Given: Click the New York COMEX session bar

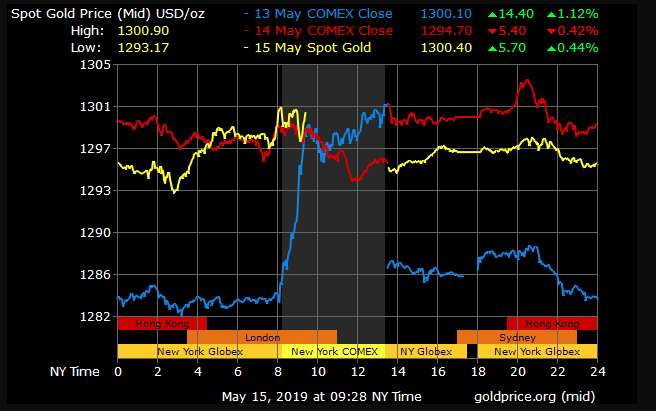Looking at the screenshot, I should pyautogui.click(x=333, y=352).
